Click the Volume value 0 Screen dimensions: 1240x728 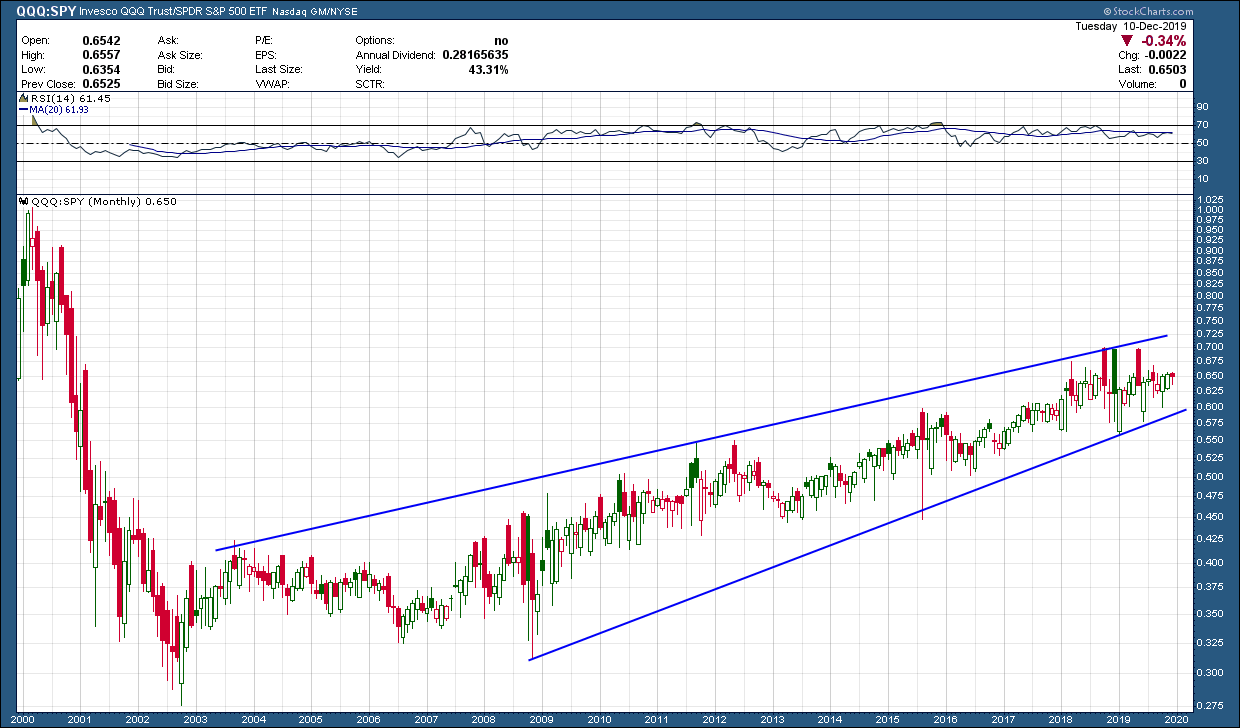[1182, 85]
